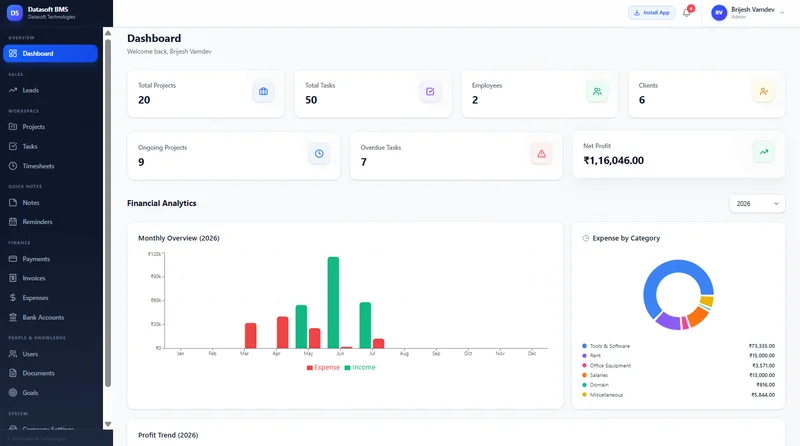
Task: Click the Rent purple legend swatch
Action: click(x=584, y=356)
